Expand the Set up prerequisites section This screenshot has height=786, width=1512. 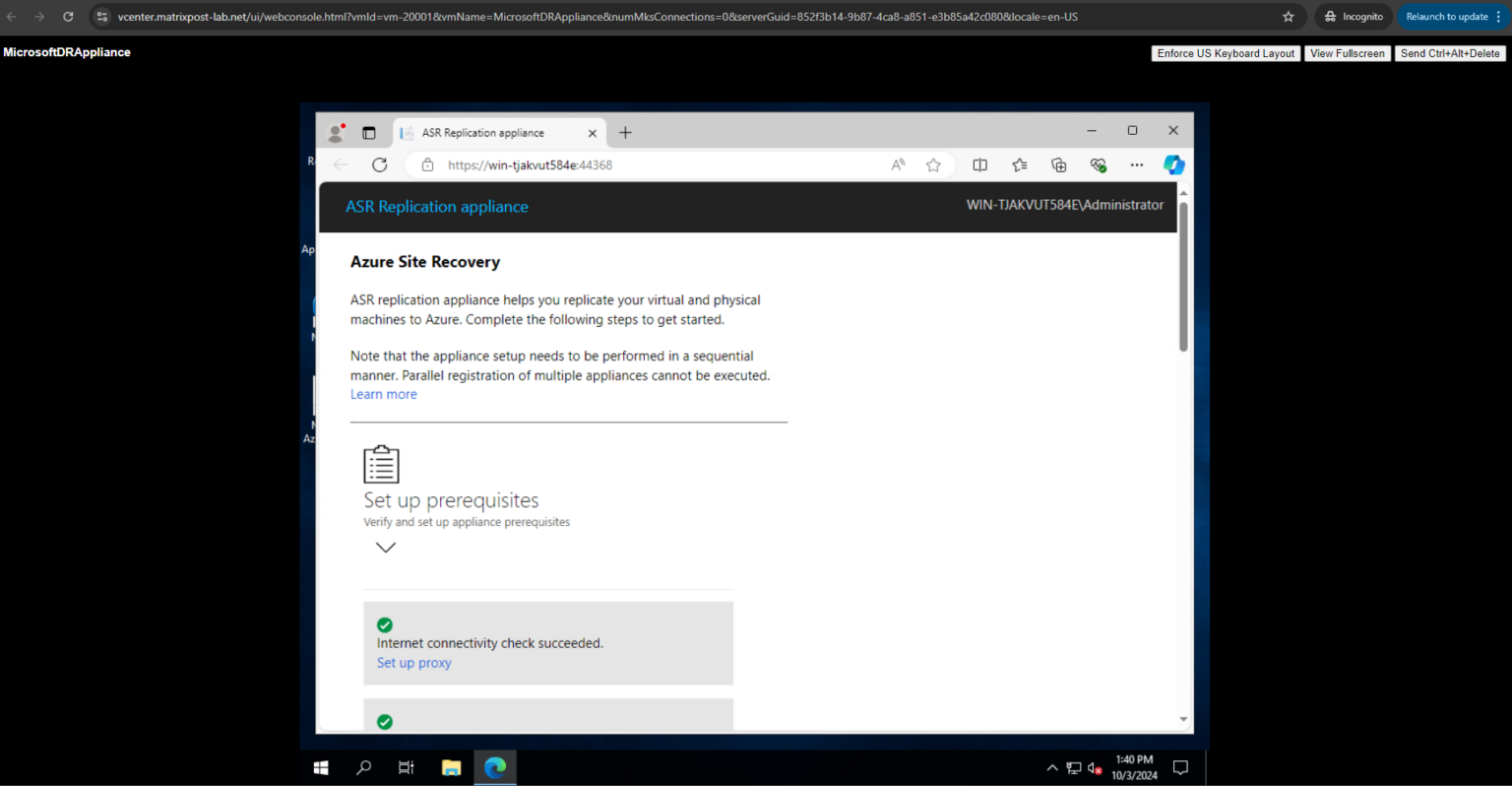tap(385, 547)
